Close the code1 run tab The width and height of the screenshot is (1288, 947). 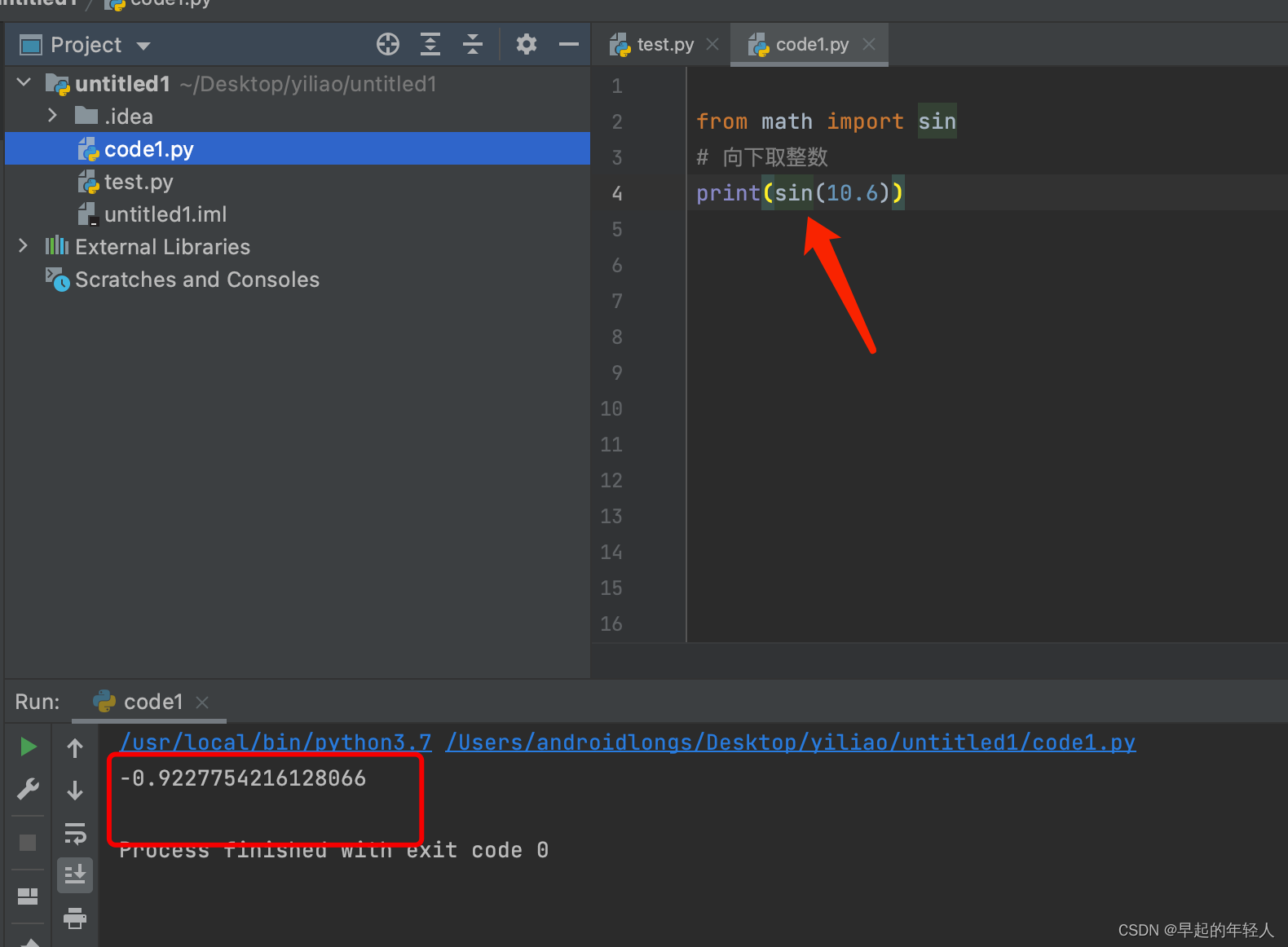click(x=202, y=702)
